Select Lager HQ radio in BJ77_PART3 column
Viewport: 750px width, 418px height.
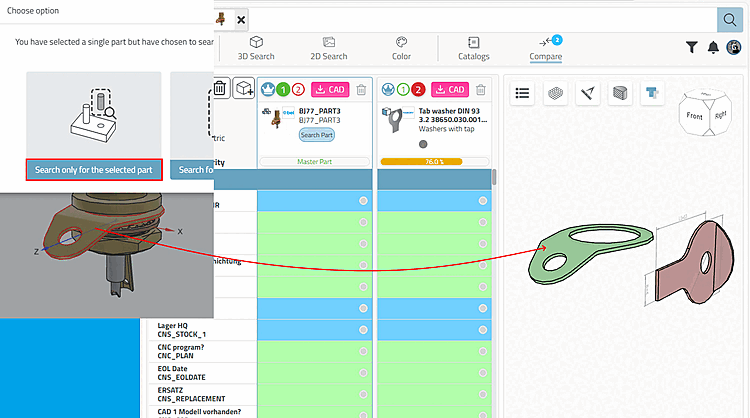(363, 330)
